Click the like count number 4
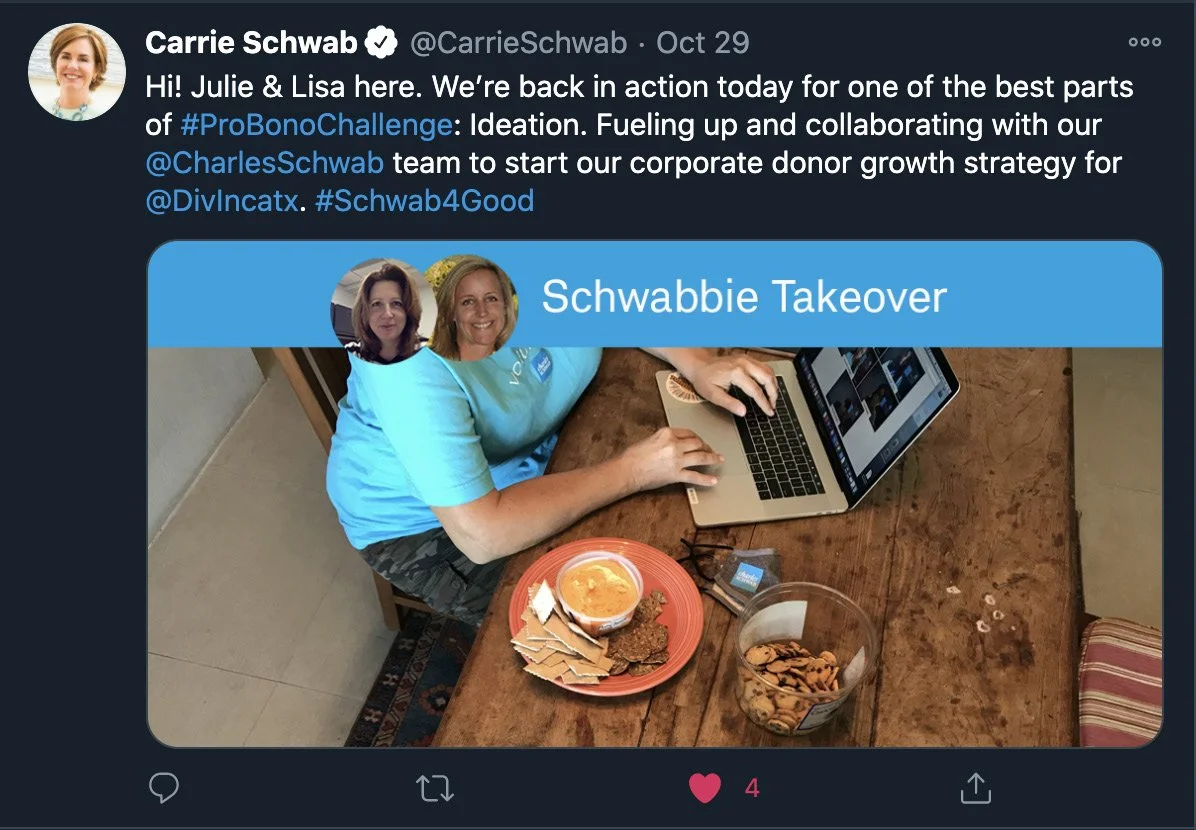This screenshot has width=1196, height=830. click(x=752, y=788)
